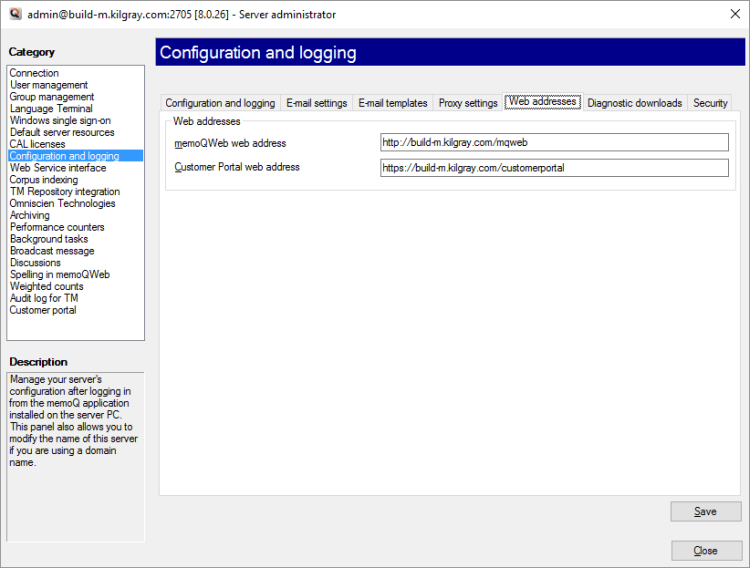Open the CAL licenses category

[37, 144]
